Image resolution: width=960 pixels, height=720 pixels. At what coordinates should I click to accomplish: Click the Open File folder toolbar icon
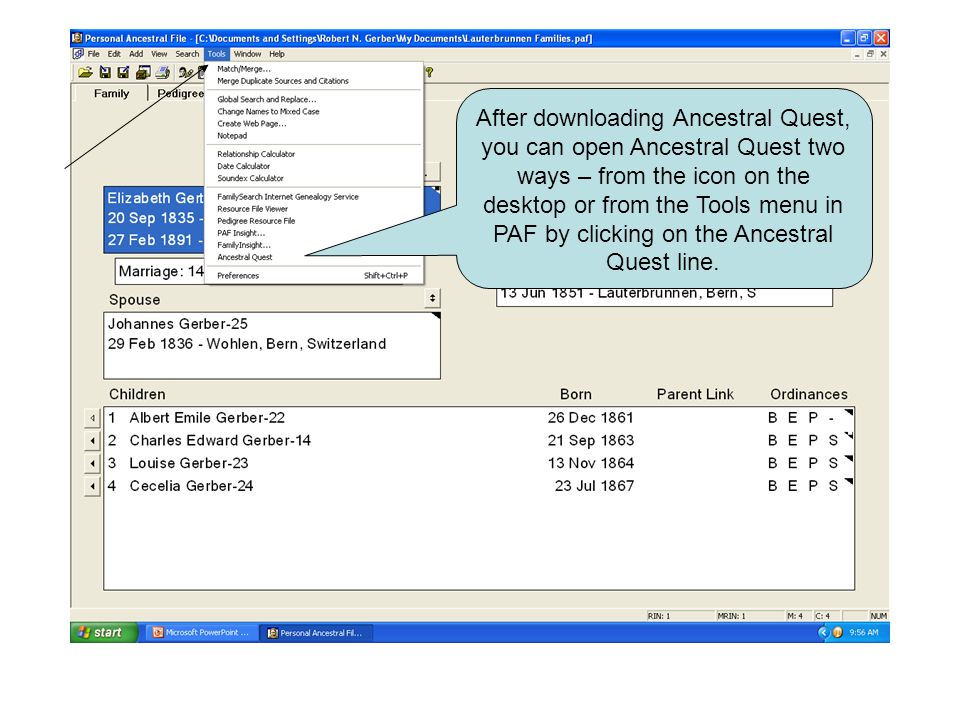85,73
